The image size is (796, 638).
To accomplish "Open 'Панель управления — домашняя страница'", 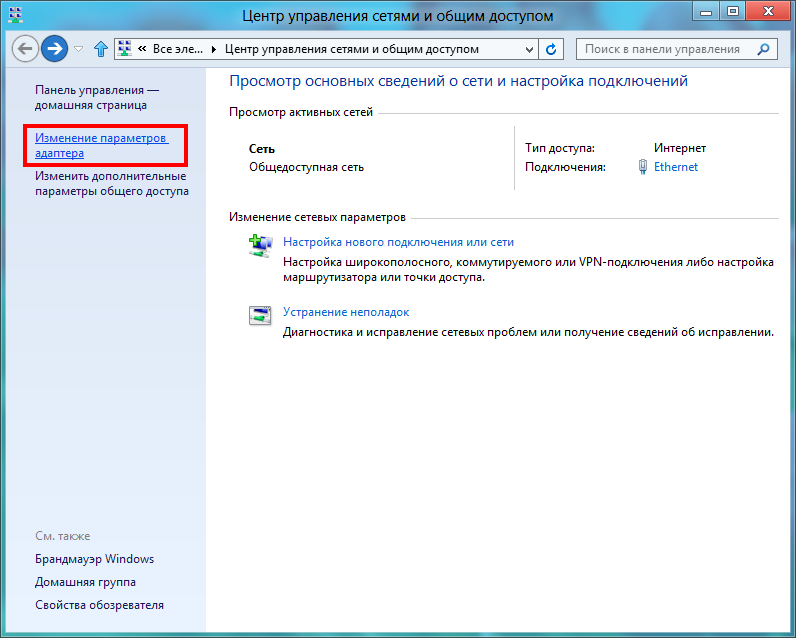I will pyautogui.click(x=96, y=97).
